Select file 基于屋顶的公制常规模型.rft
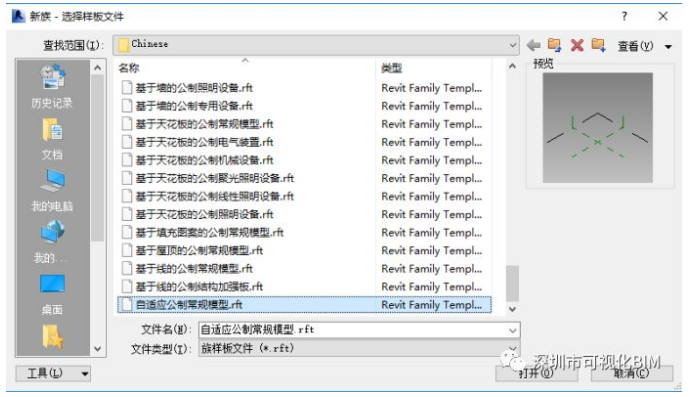Screen dimensions: 689x397 tap(304, 250)
